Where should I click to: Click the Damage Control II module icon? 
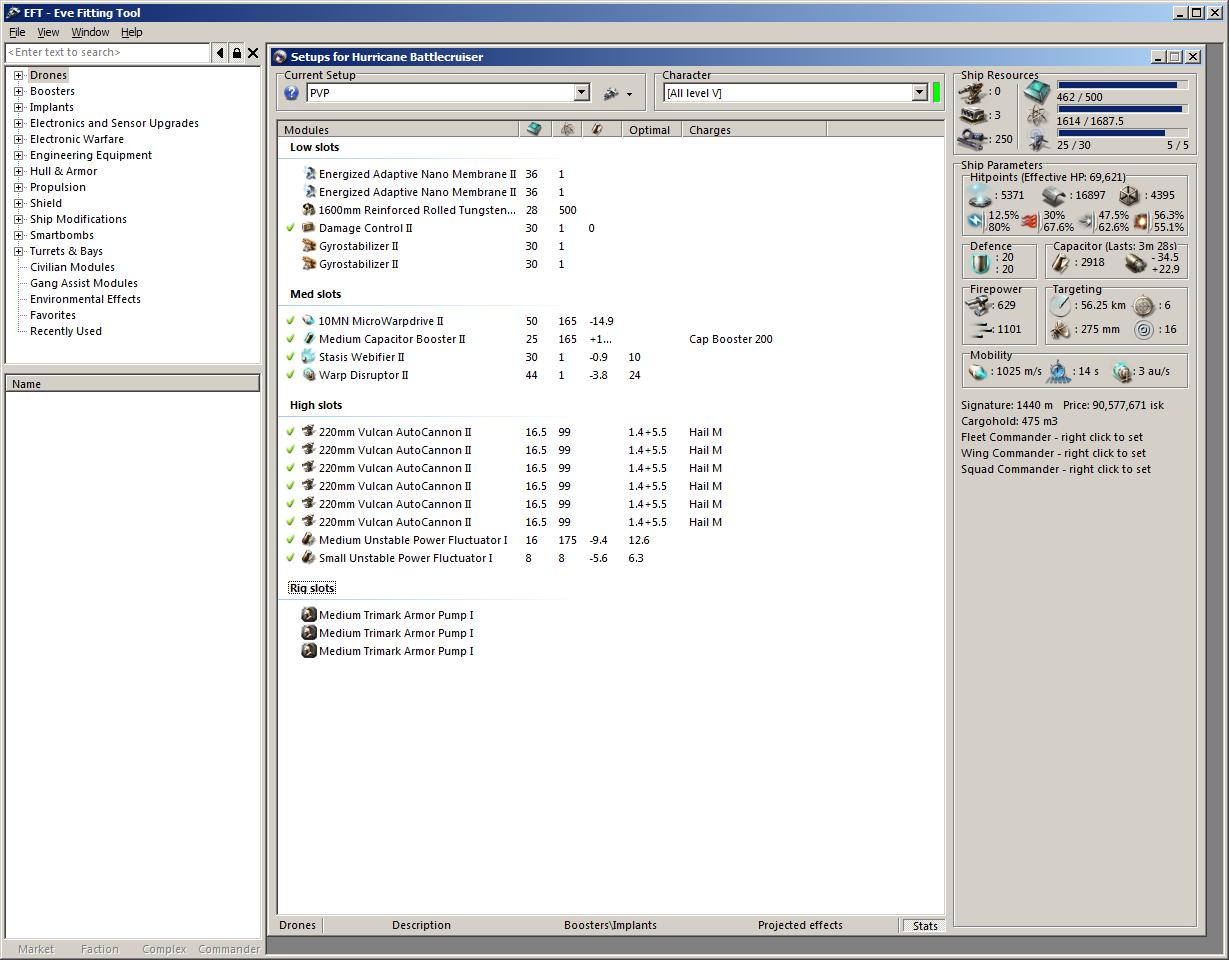[x=309, y=228]
